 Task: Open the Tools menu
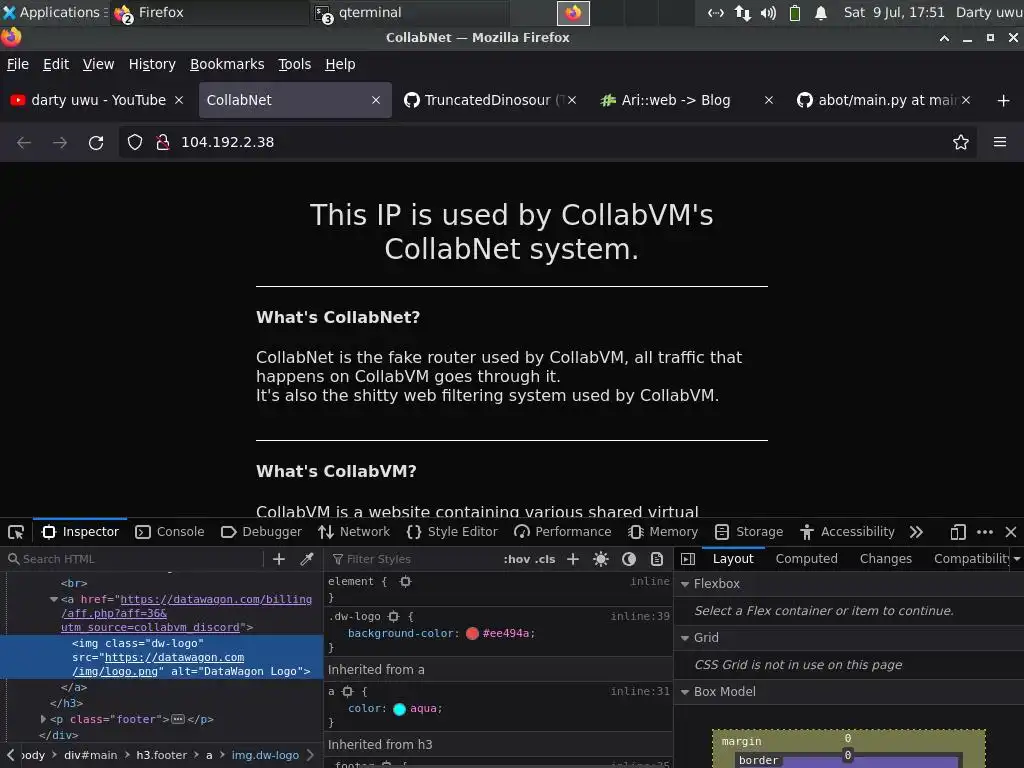295,64
